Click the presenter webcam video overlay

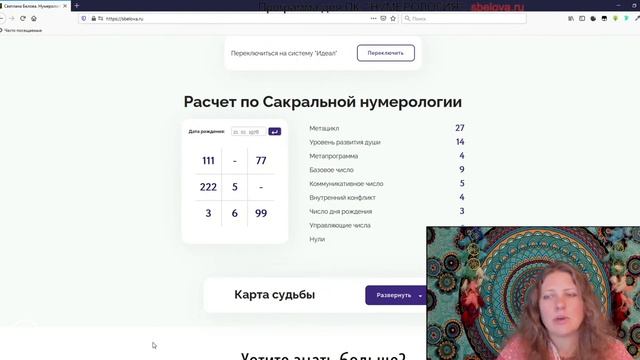pyautogui.click(x=533, y=293)
